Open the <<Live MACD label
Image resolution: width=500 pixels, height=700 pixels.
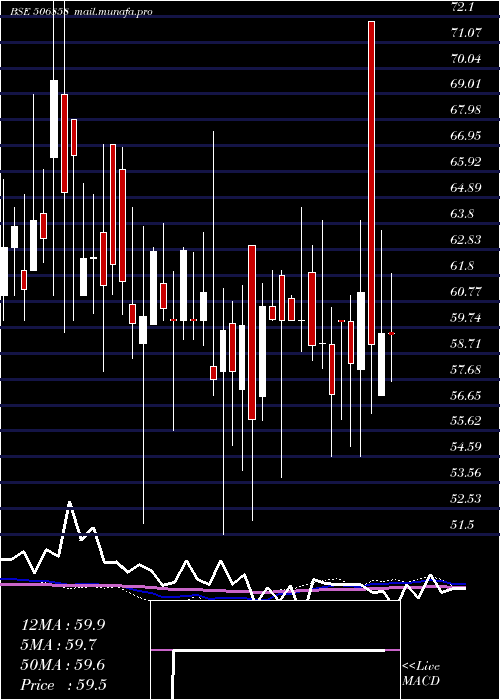(421, 674)
